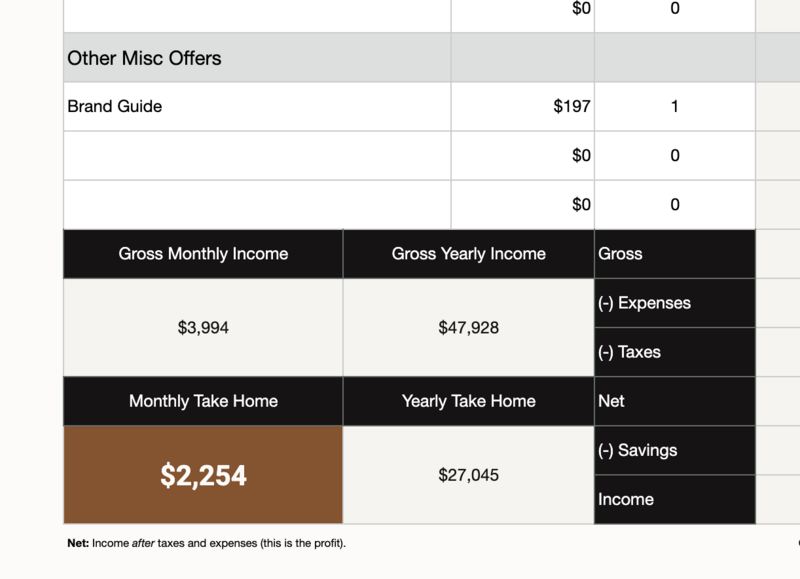The width and height of the screenshot is (800, 579).
Task: Select the Monthly Take Home header
Action: click(x=203, y=401)
